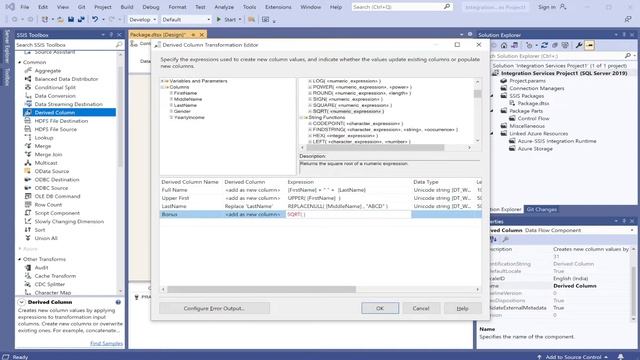Viewport: 640px width, 360px height.
Task: Select HDFS File Source item
Action: coord(55,129)
